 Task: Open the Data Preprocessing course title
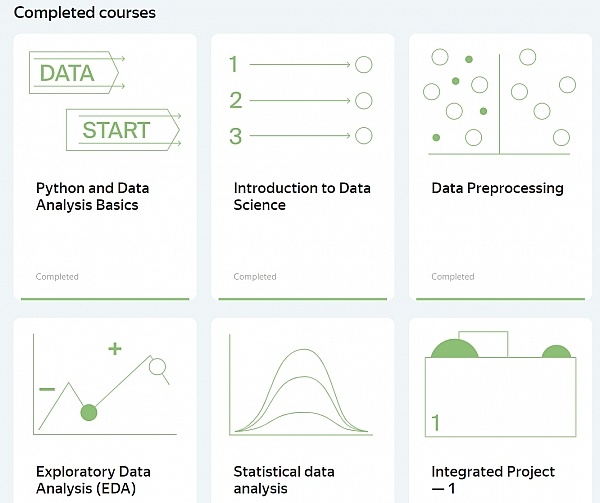(x=497, y=188)
